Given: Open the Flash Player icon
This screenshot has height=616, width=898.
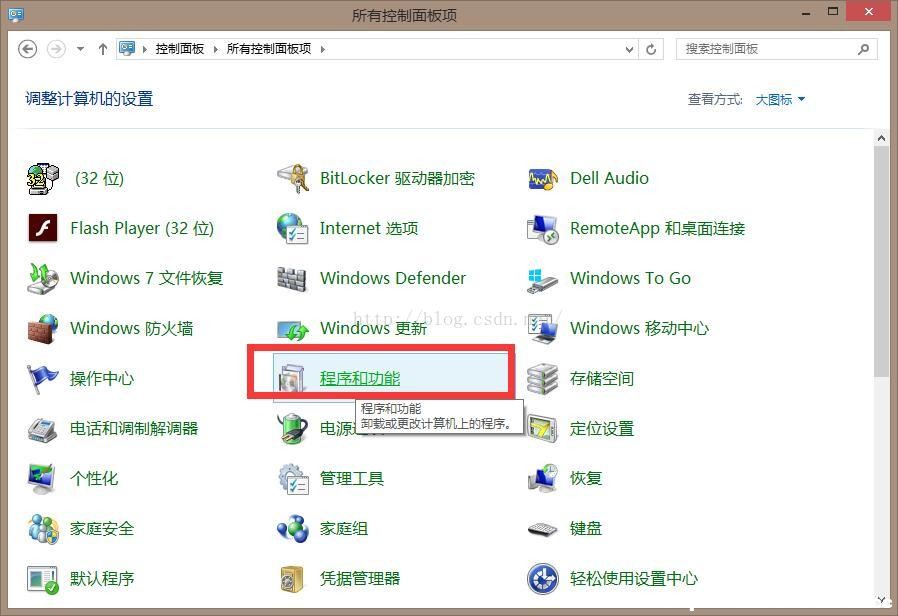Looking at the screenshot, I should pyautogui.click(x=43, y=228).
